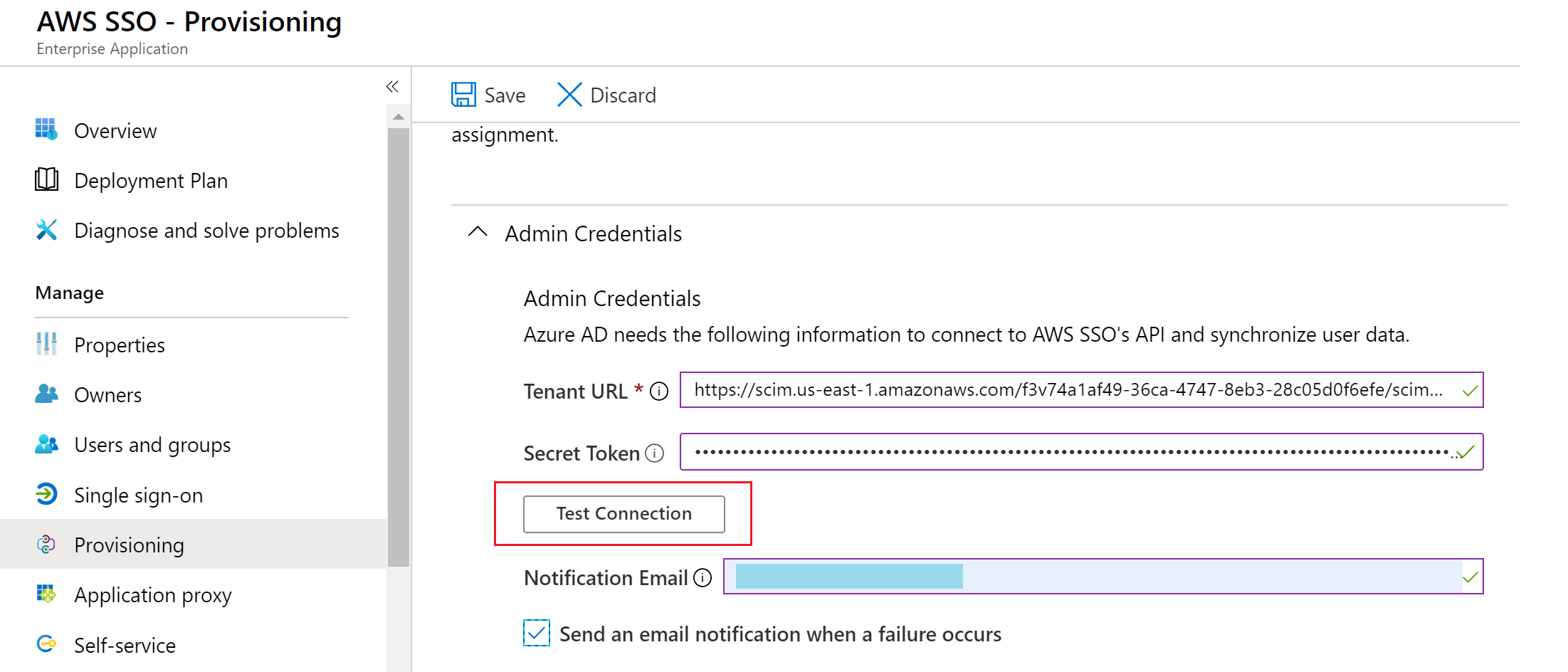
Task: Click the Overview grid icon
Action: point(46,130)
